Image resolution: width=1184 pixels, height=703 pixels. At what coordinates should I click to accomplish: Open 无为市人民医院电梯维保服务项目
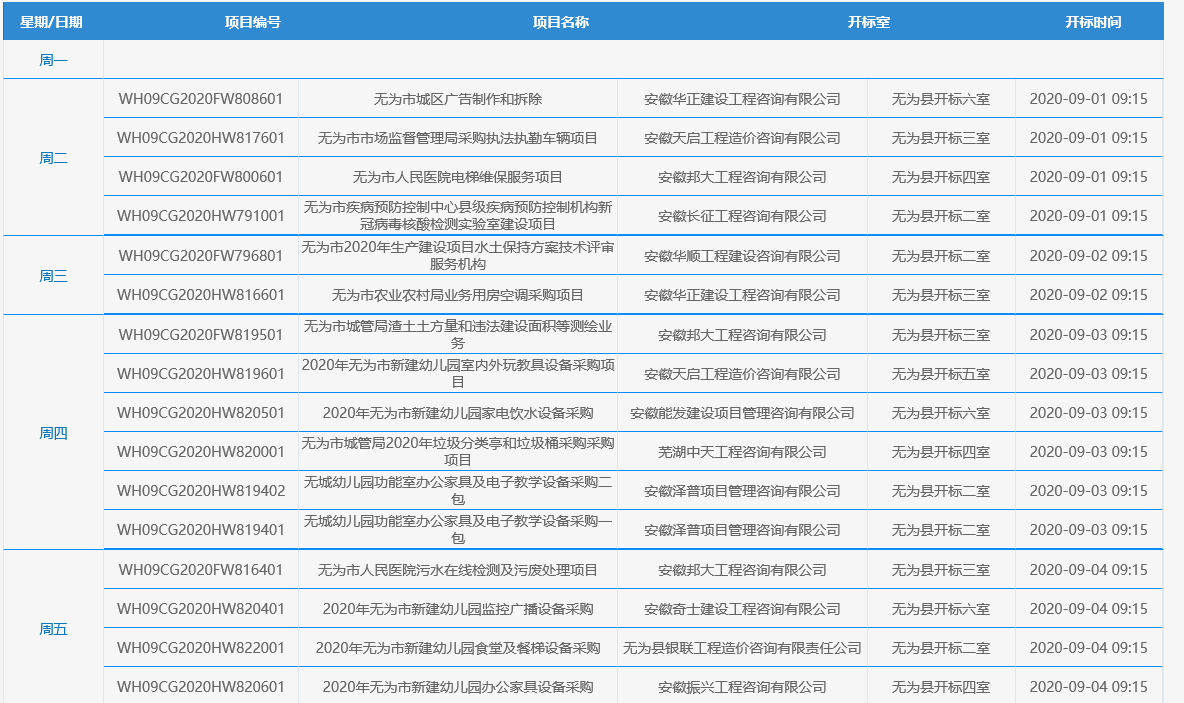point(458,177)
